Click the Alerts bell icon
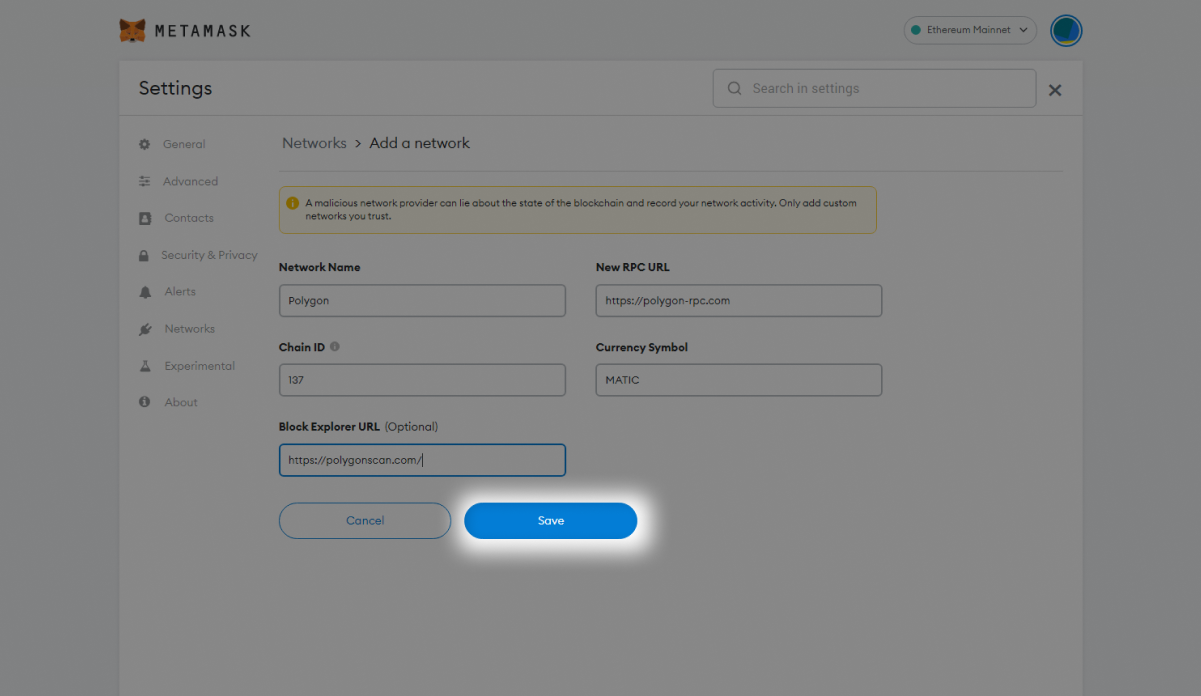The height and width of the screenshot is (696, 1201). tap(144, 292)
